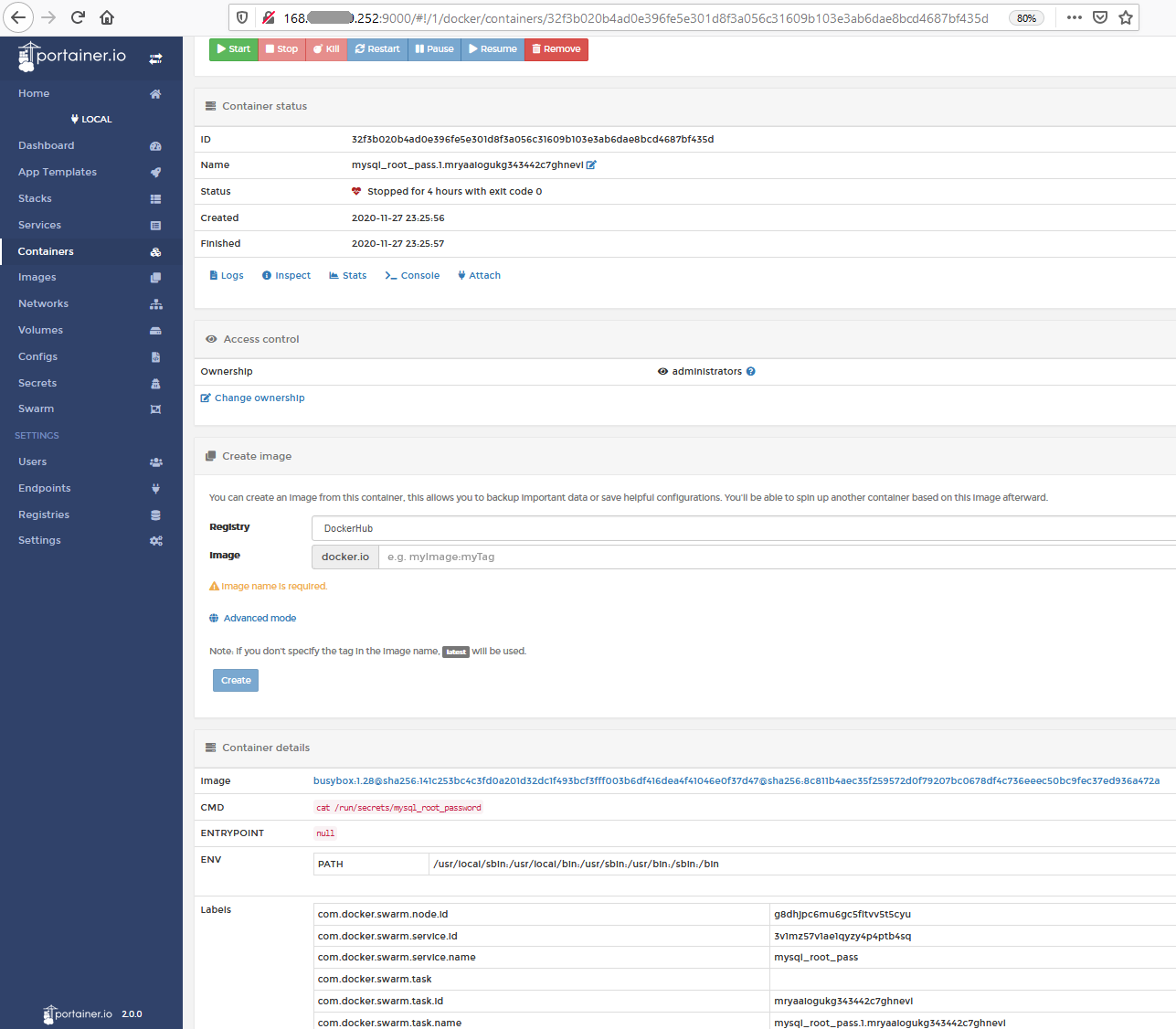Click the container ID value text
This screenshot has height=1029, width=1176.
(533, 140)
